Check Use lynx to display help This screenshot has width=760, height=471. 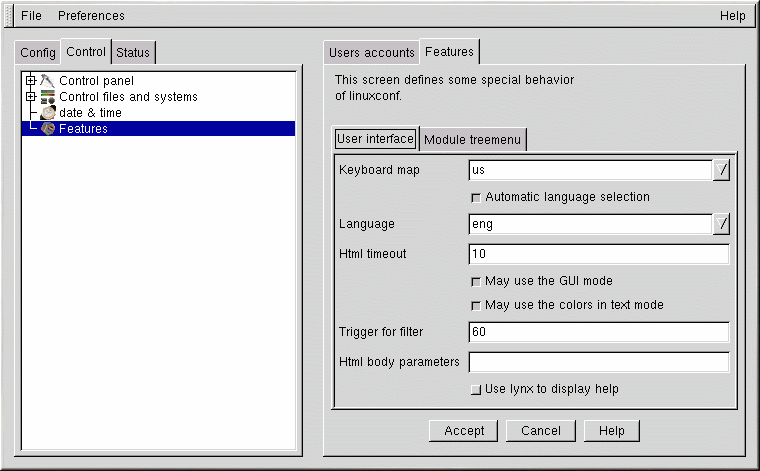tap(476, 389)
